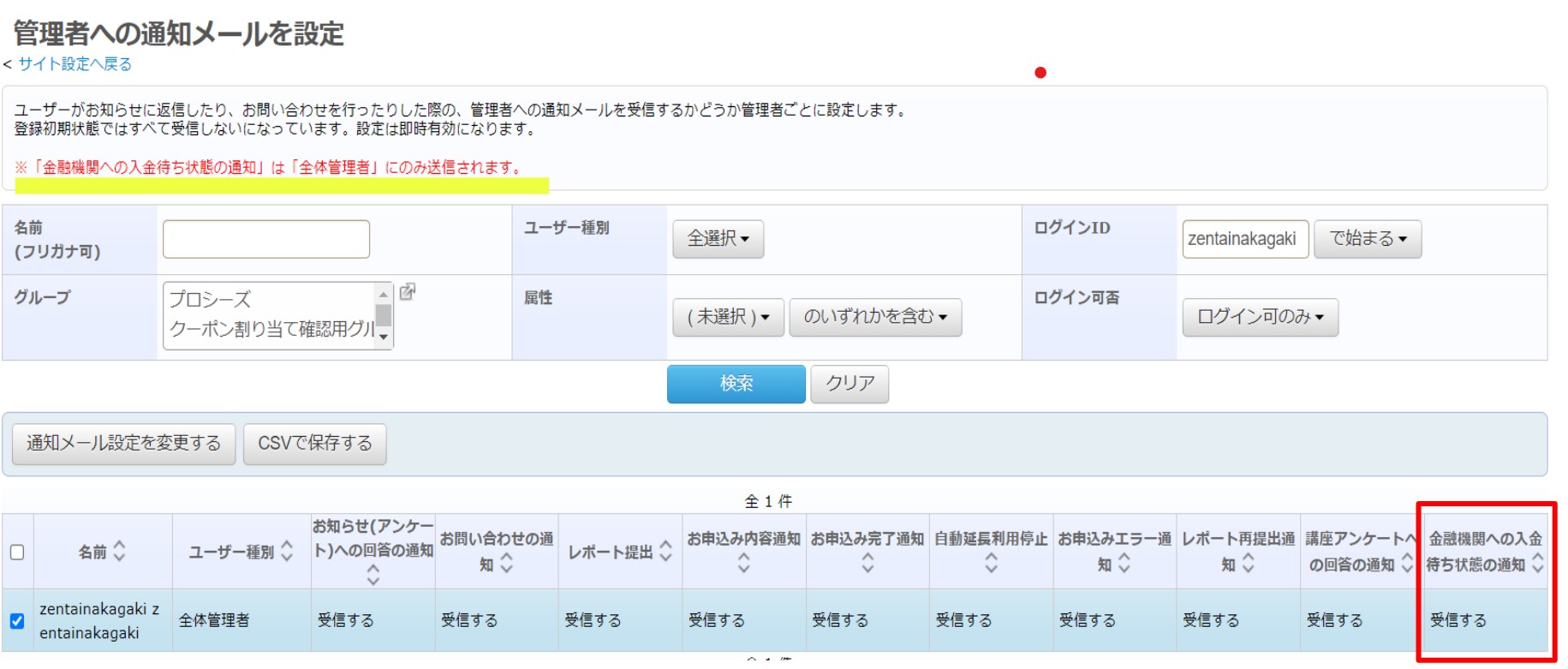Open the のいずれかを含む dropdown
Viewport: 1568px width, 669px height.
[874, 317]
